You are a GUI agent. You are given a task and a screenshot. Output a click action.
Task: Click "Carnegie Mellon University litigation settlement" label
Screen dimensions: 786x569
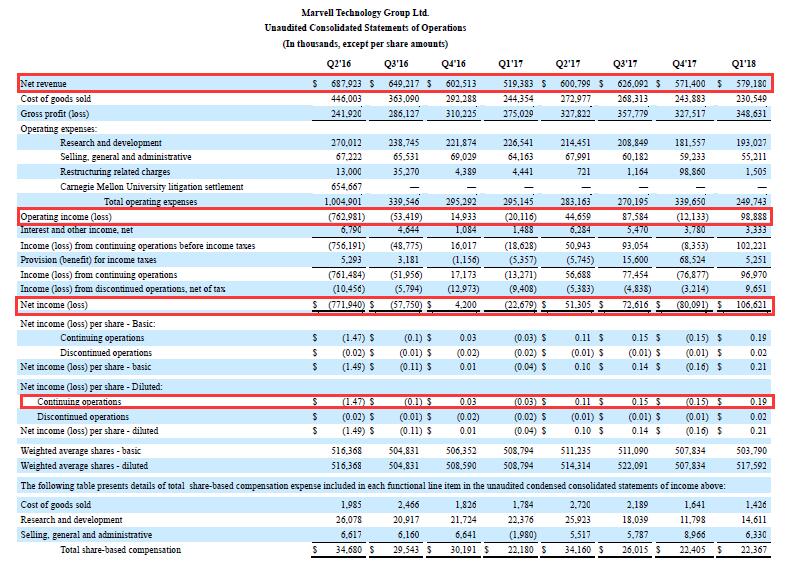coord(152,187)
